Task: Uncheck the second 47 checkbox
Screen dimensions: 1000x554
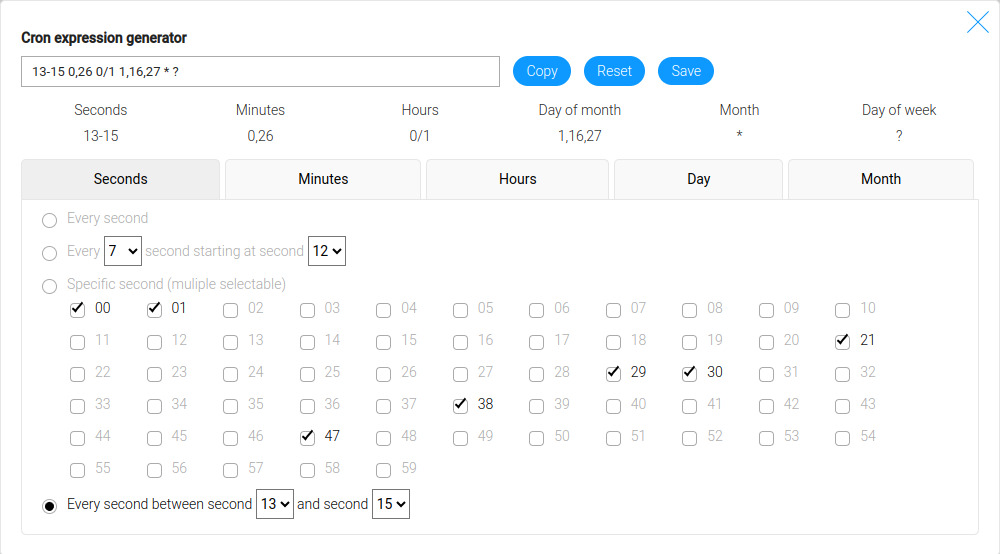Action: tap(308, 438)
